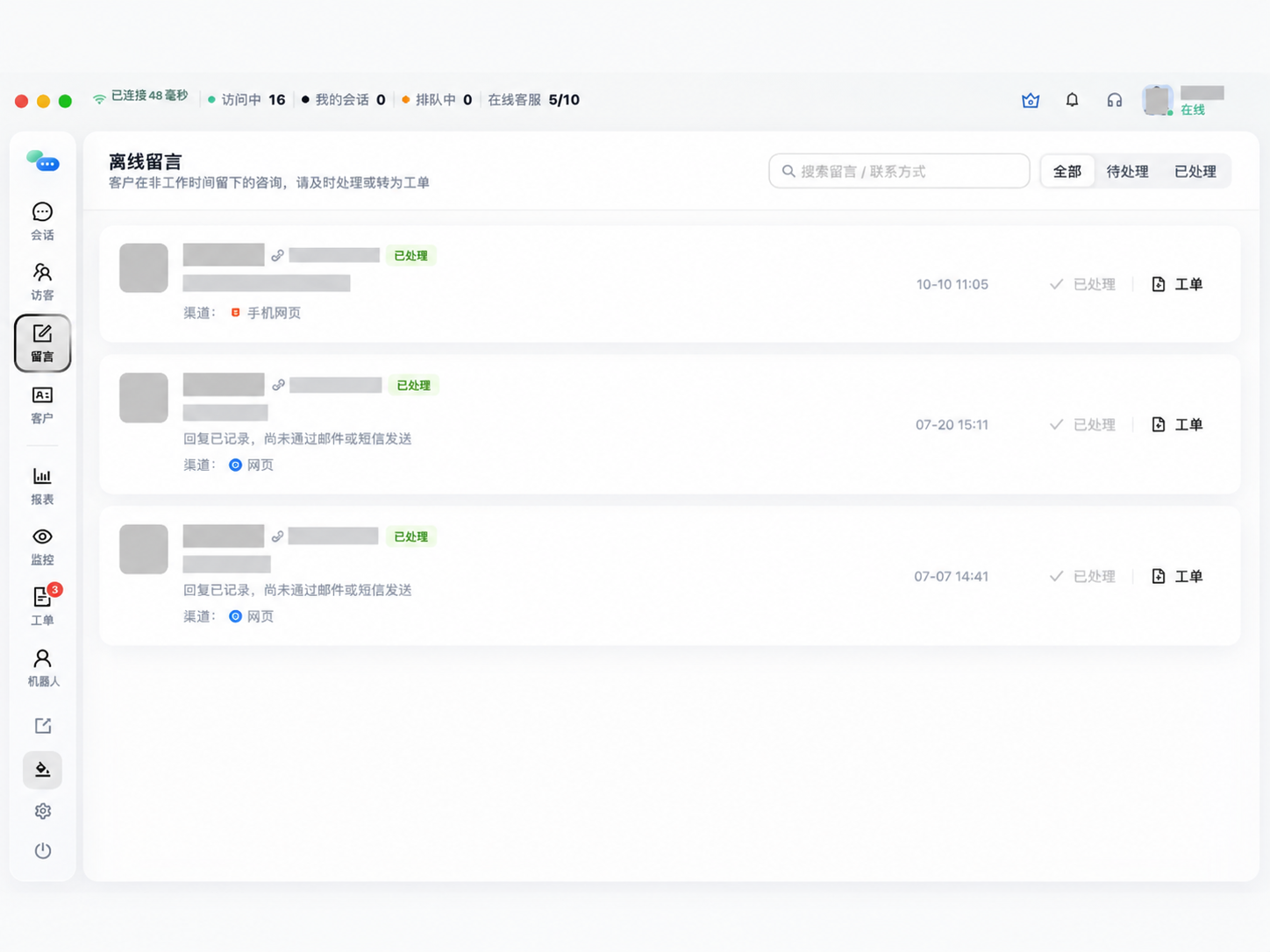Click 已处理 check button on 07-07 14:41 row
Image resolution: width=1270 pixels, height=952 pixels.
[x=1082, y=576]
